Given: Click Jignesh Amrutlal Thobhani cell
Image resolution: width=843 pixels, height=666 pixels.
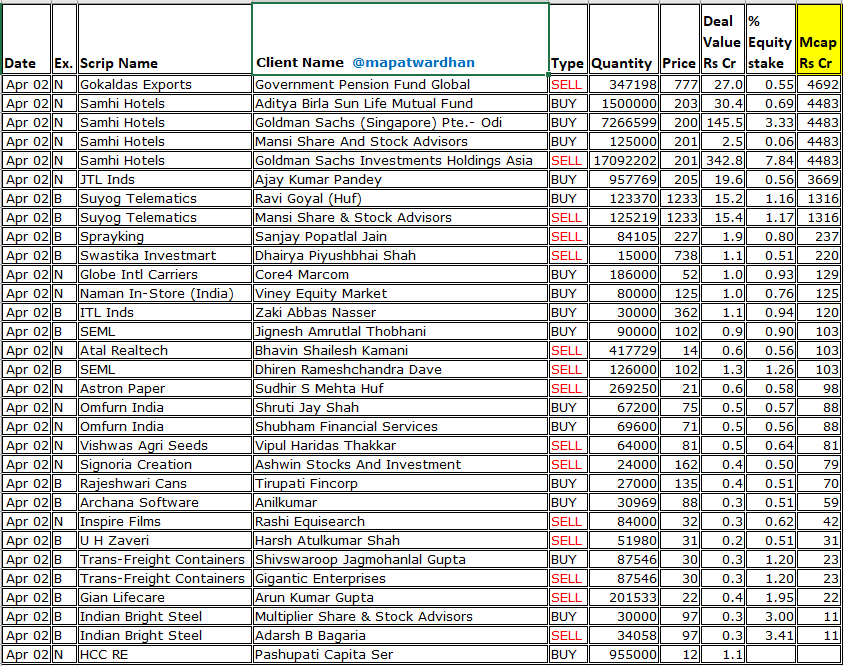Looking at the screenshot, I should coord(400,331).
